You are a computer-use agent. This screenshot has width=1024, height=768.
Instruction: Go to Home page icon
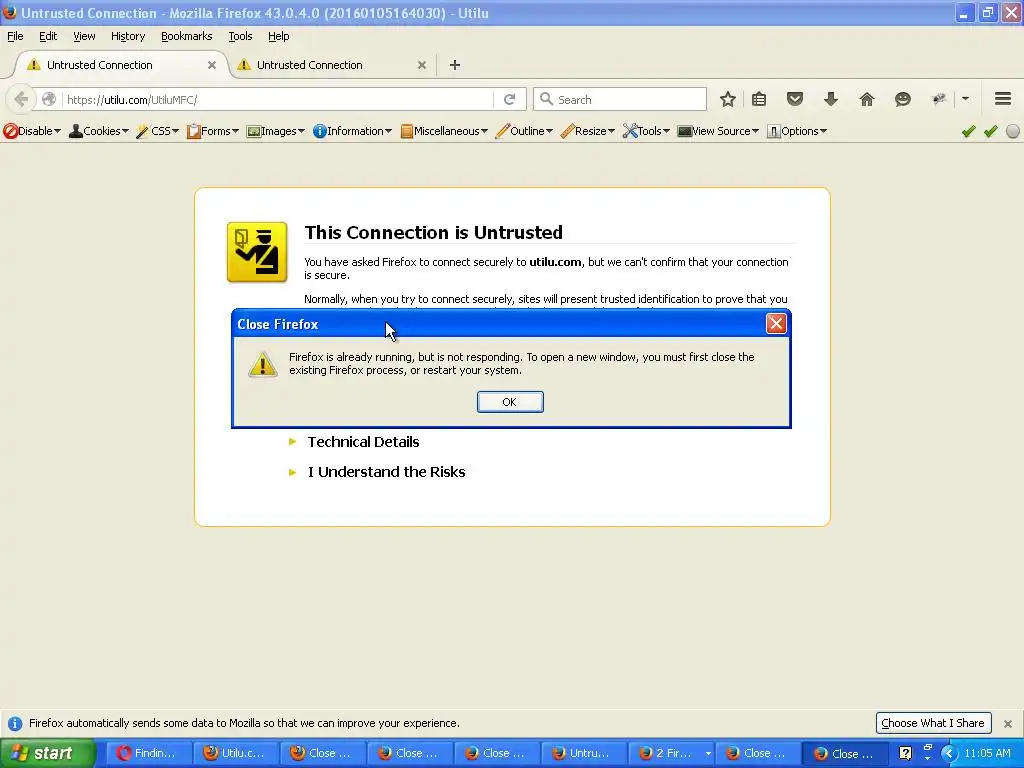(867, 99)
